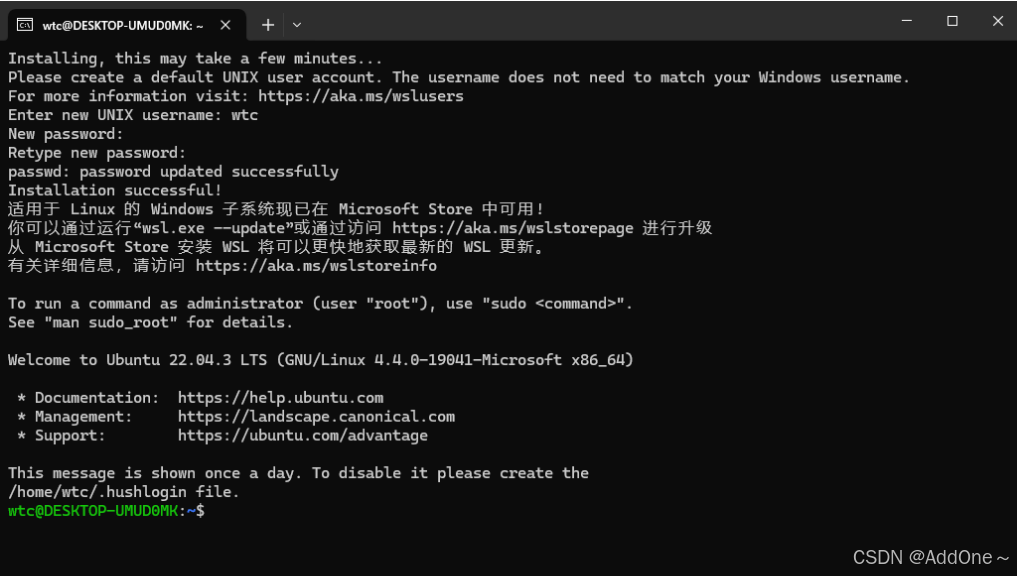
Task: Click the terminal icon in the tab
Action: (x=25, y=25)
